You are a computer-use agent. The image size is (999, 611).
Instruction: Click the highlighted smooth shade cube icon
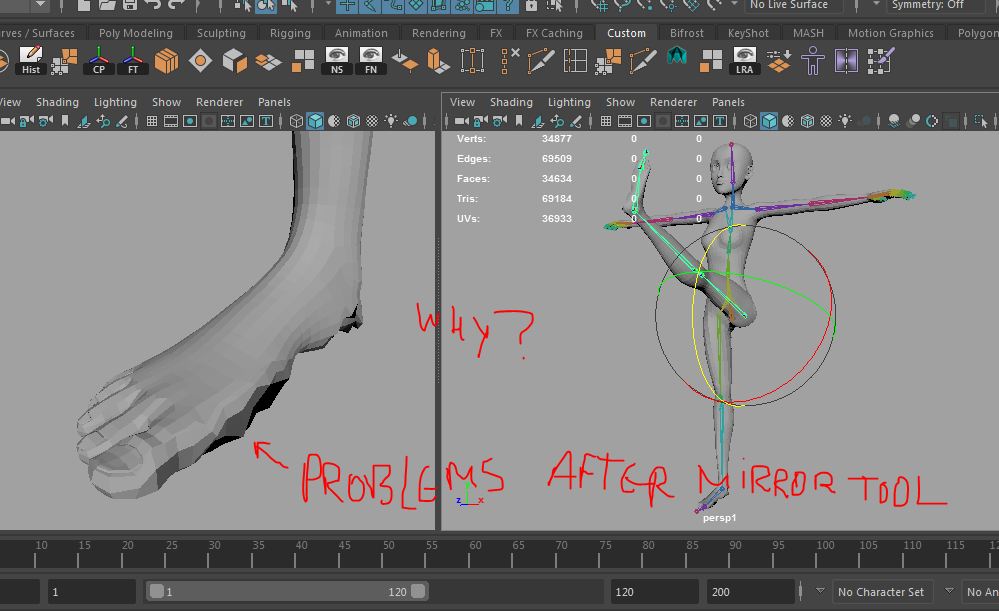[769, 120]
